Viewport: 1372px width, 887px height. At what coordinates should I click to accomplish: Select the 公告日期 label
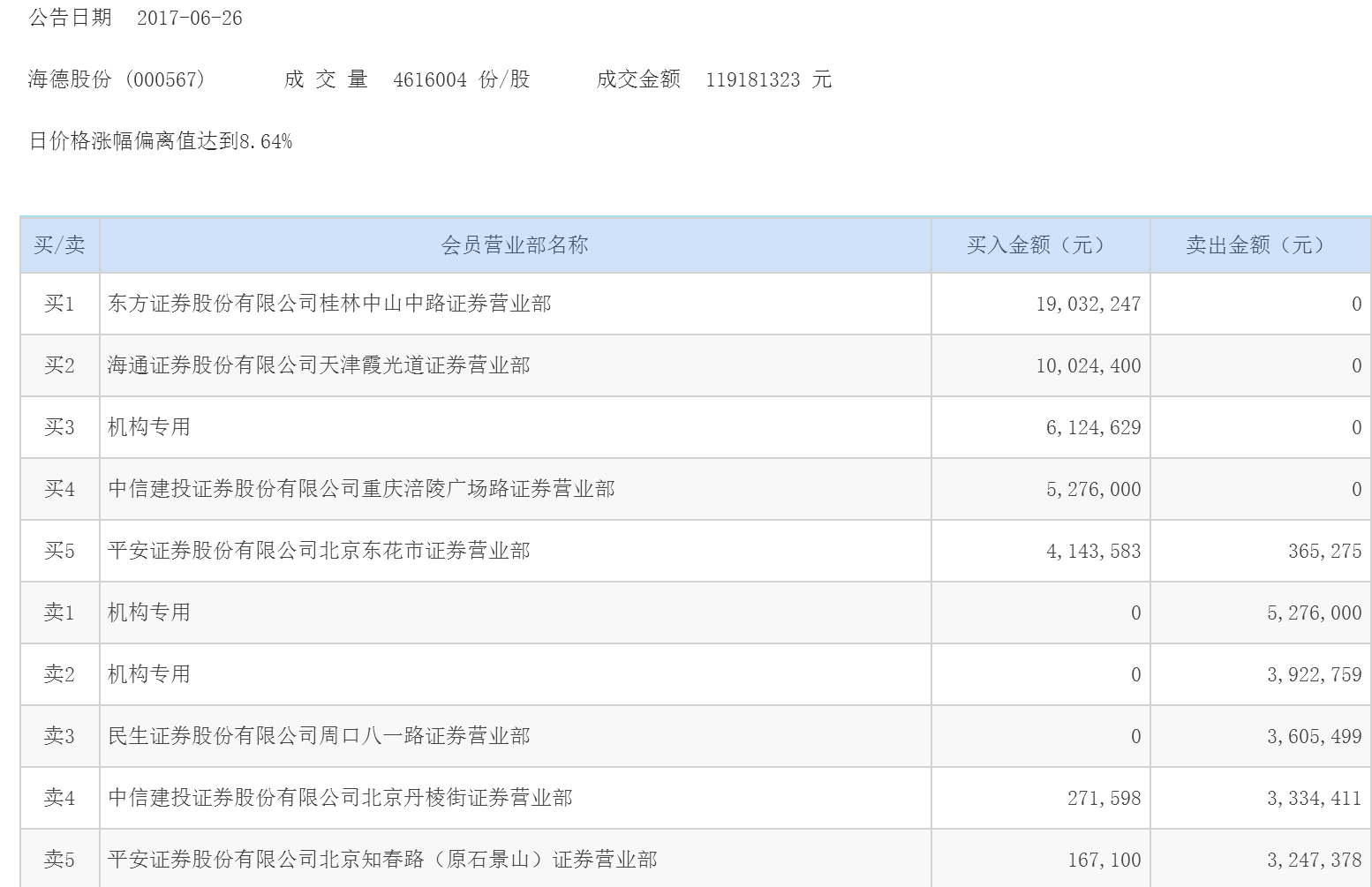pyautogui.click(x=71, y=19)
